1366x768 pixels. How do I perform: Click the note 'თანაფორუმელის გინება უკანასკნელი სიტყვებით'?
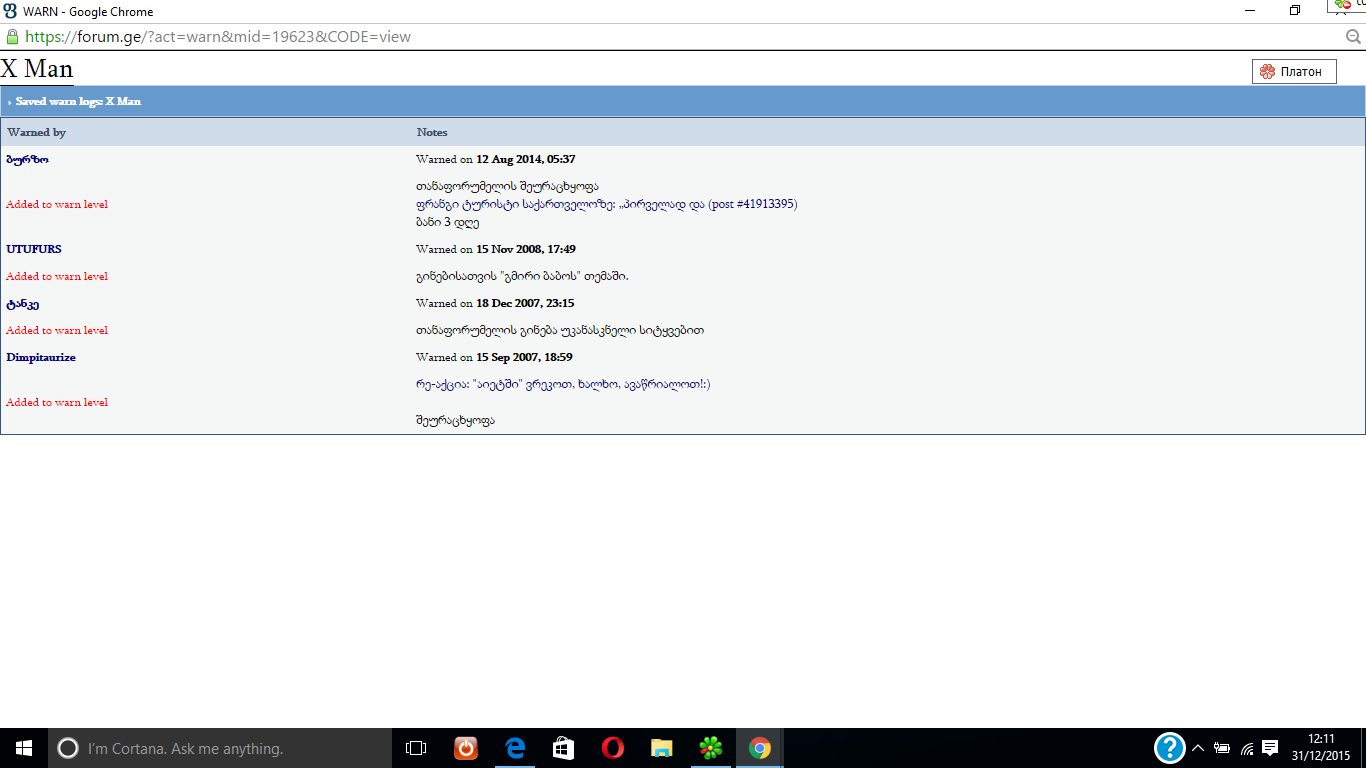click(560, 330)
